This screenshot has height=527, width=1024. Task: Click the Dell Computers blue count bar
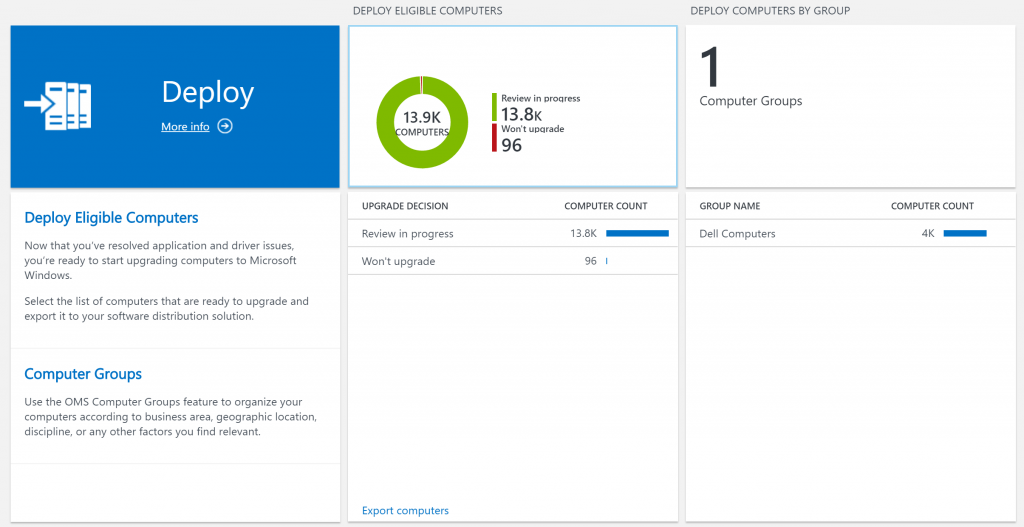coord(965,234)
